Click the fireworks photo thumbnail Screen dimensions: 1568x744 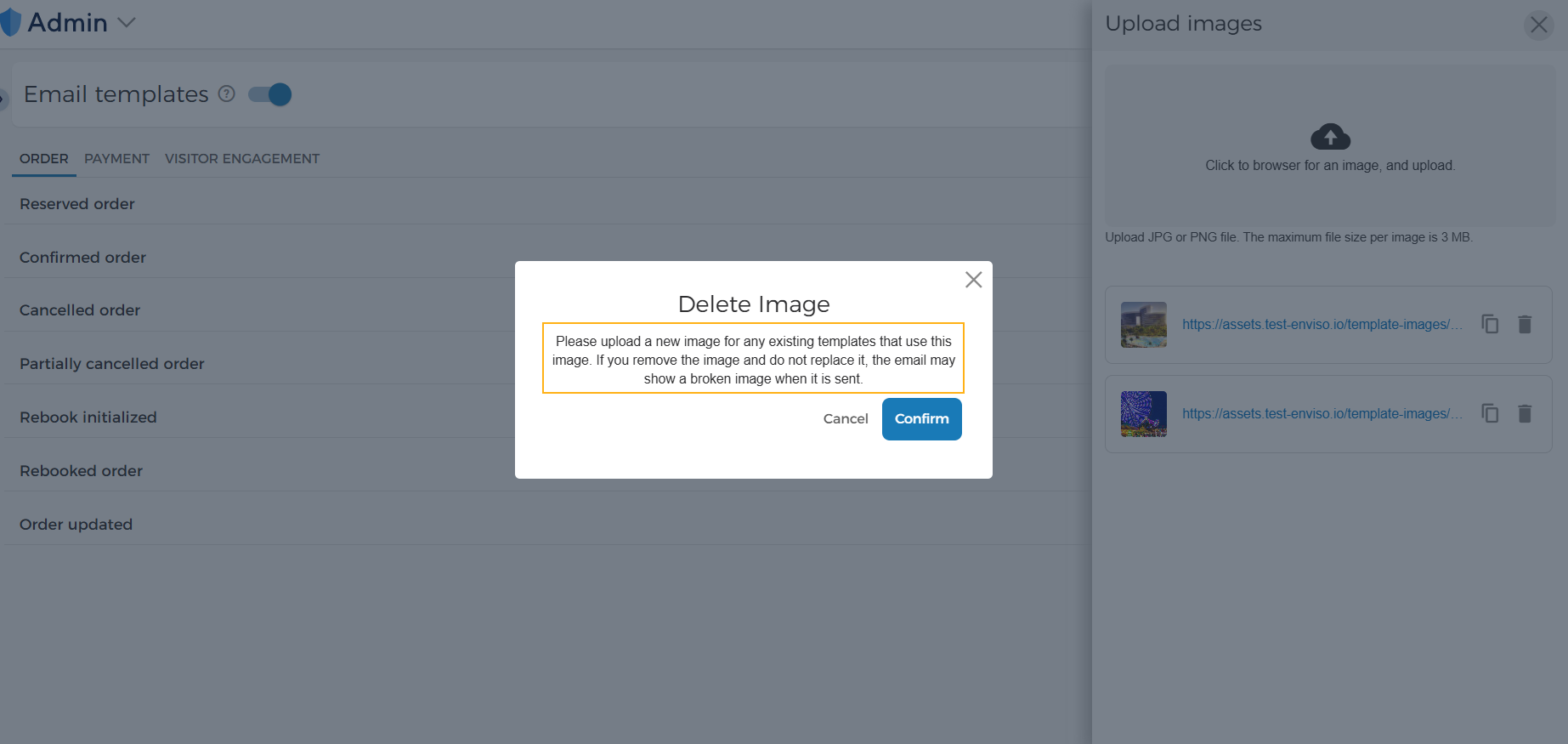pyautogui.click(x=1144, y=414)
